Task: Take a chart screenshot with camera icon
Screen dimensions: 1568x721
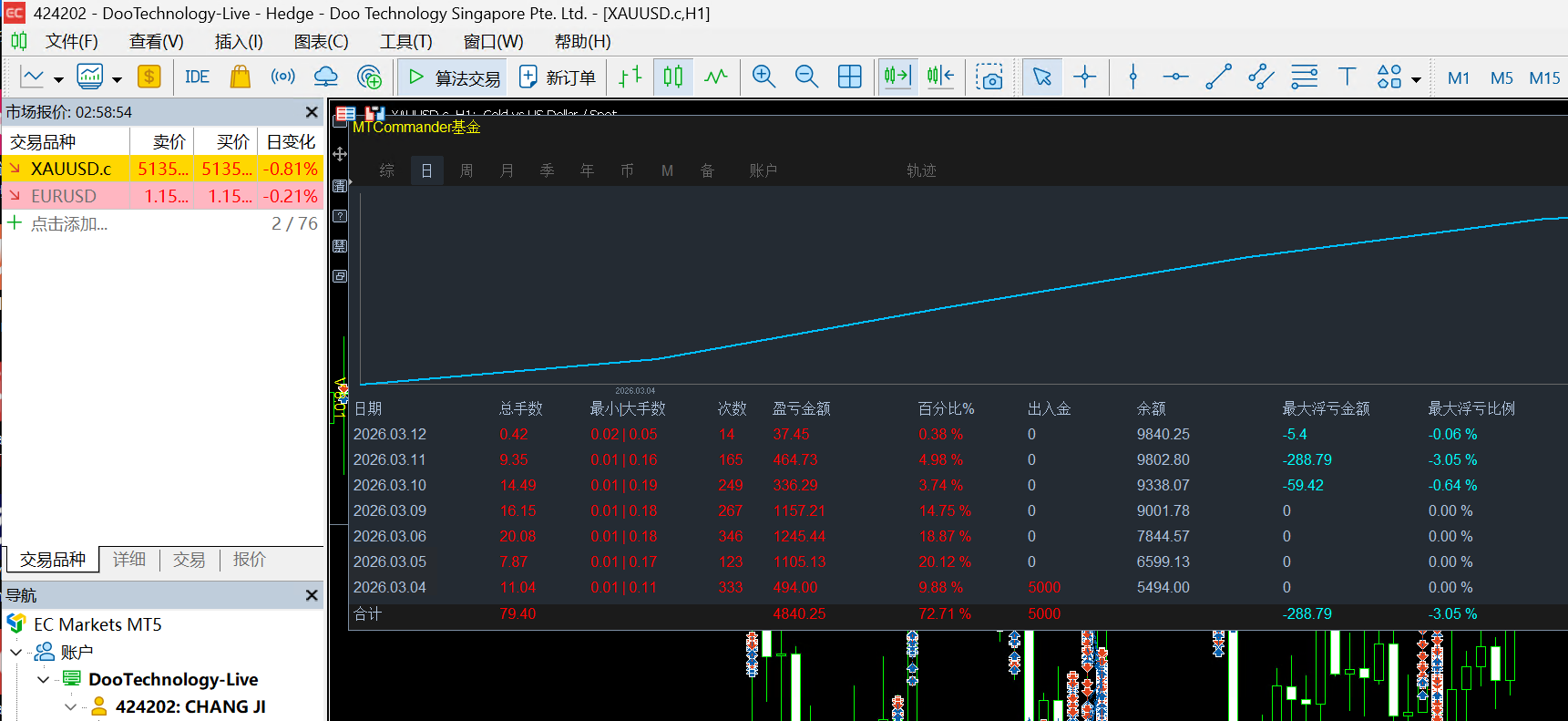Action: [x=989, y=77]
